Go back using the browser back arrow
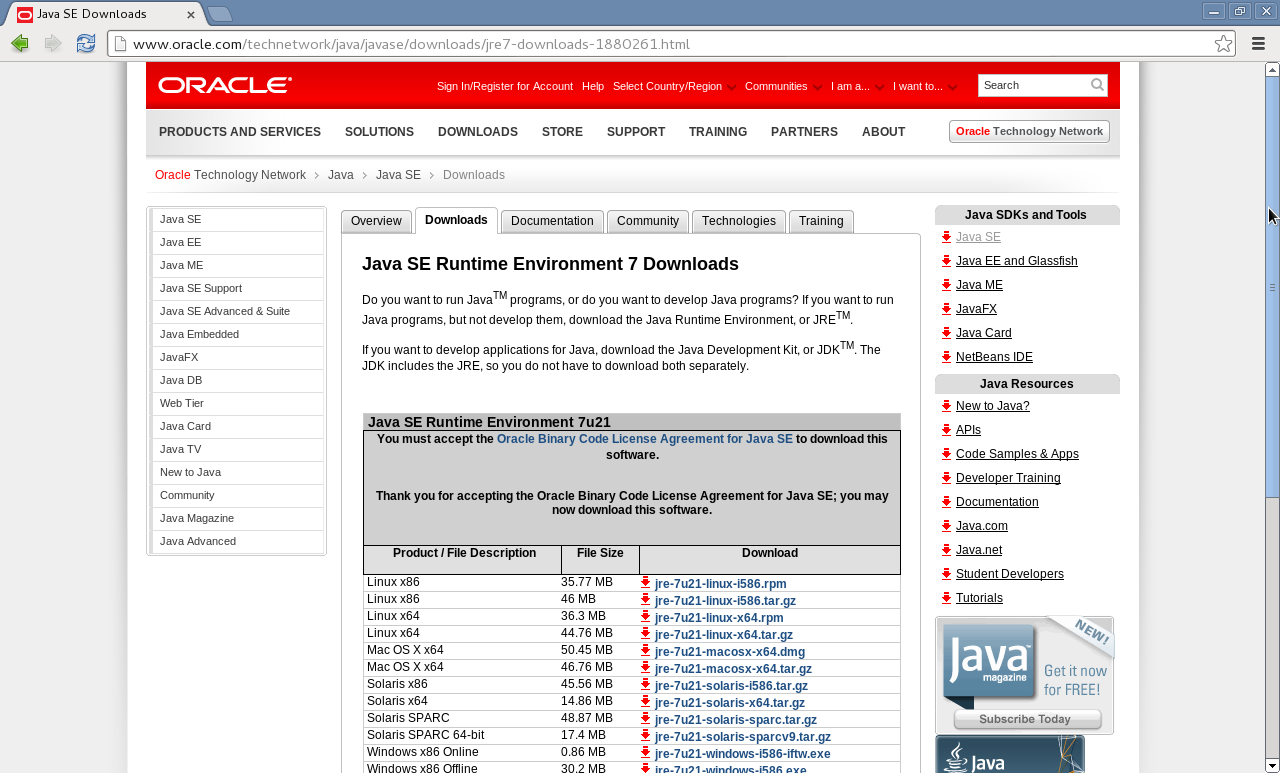 19,43
